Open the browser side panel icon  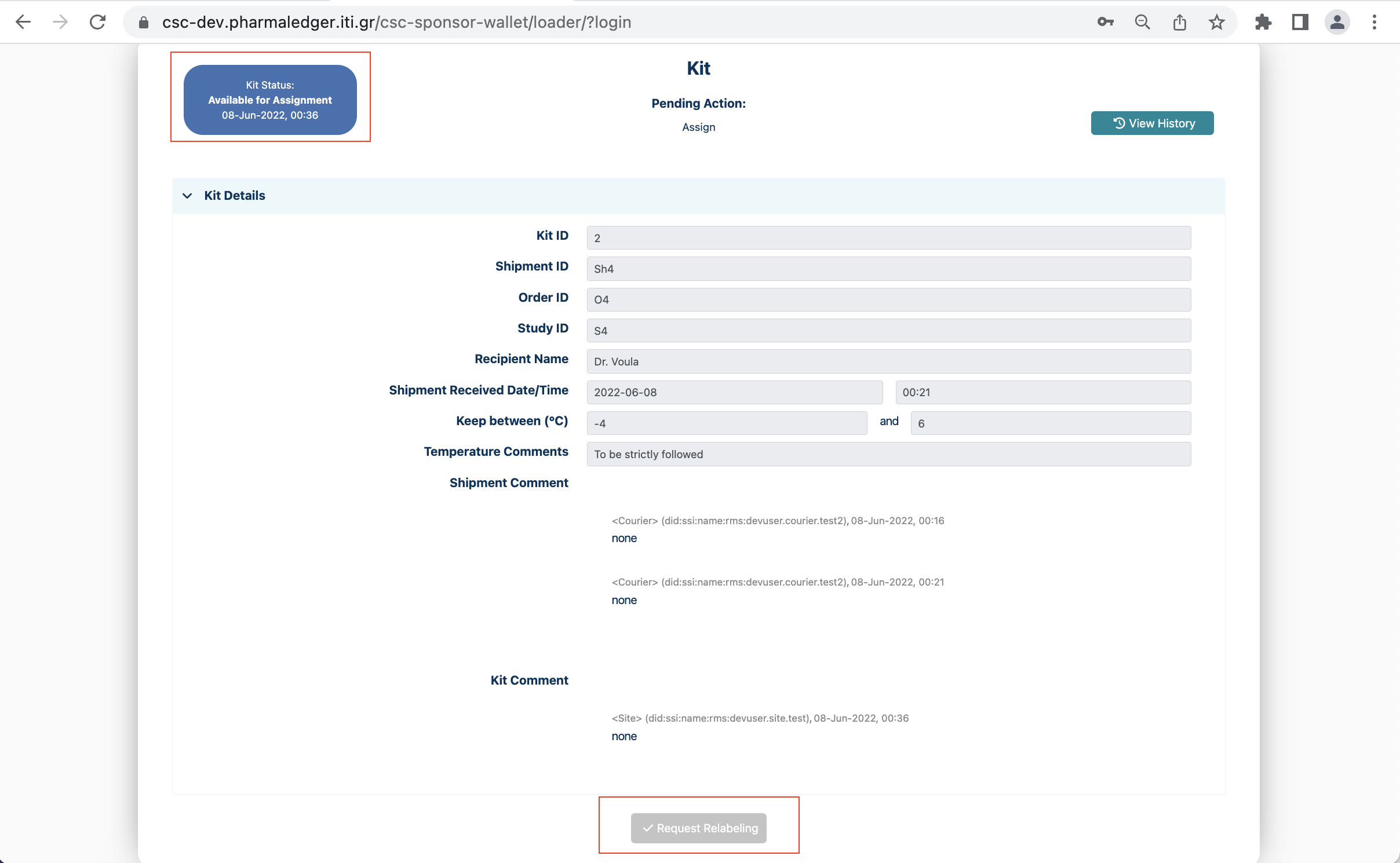(x=1300, y=22)
